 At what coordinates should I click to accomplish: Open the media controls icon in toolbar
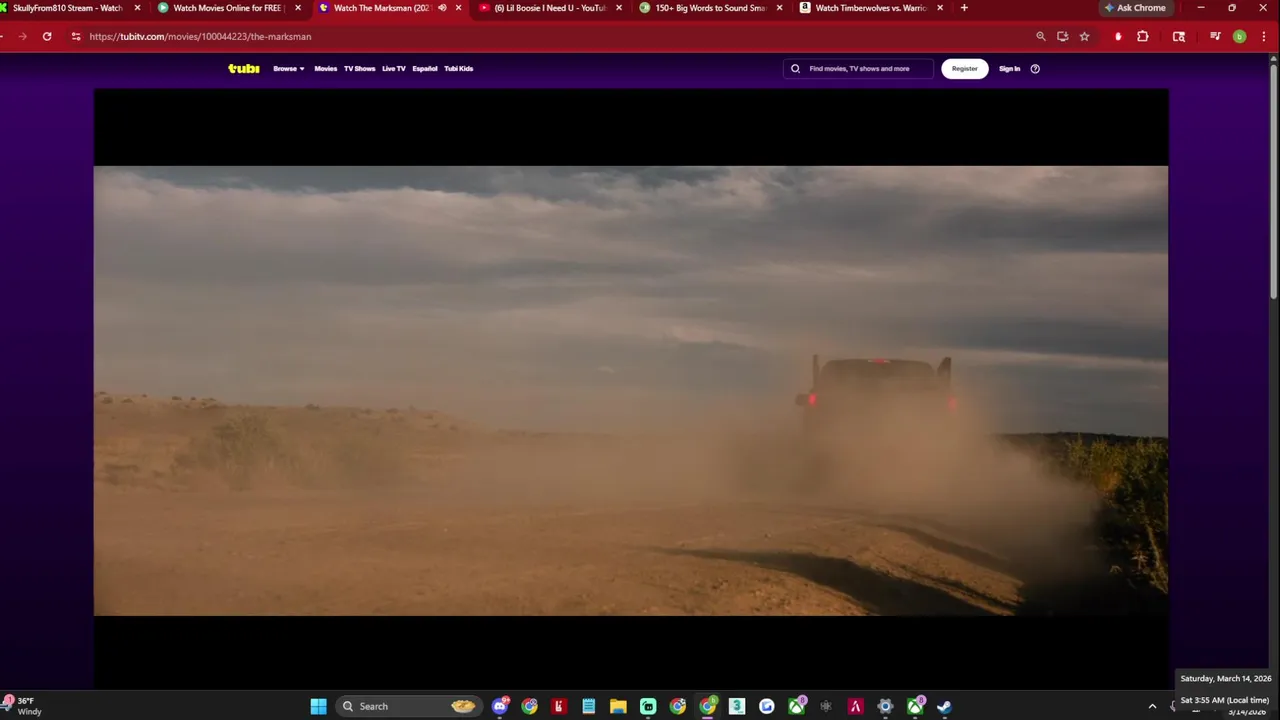(1215, 36)
